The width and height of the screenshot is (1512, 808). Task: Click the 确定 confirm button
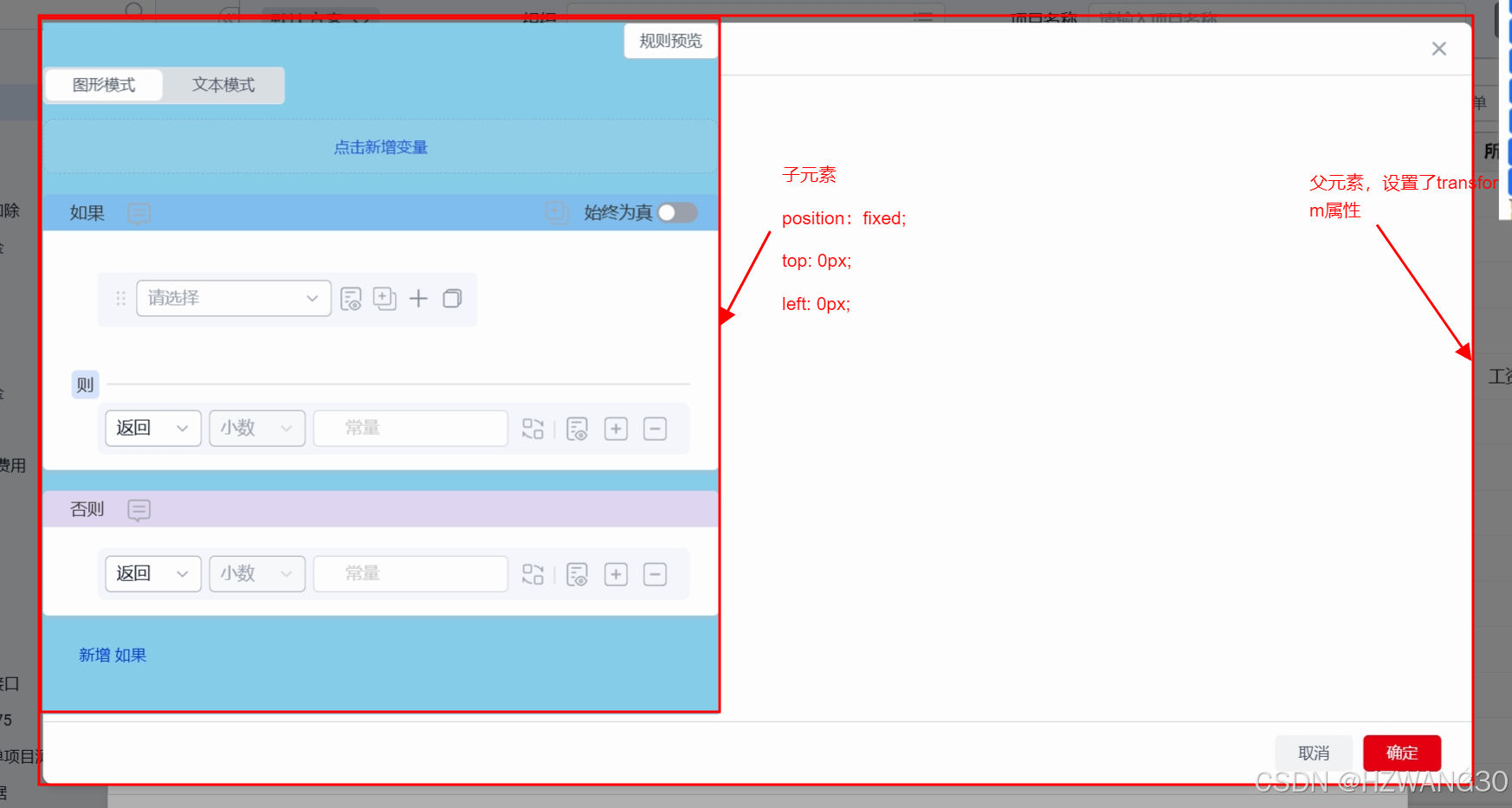click(1401, 753)
